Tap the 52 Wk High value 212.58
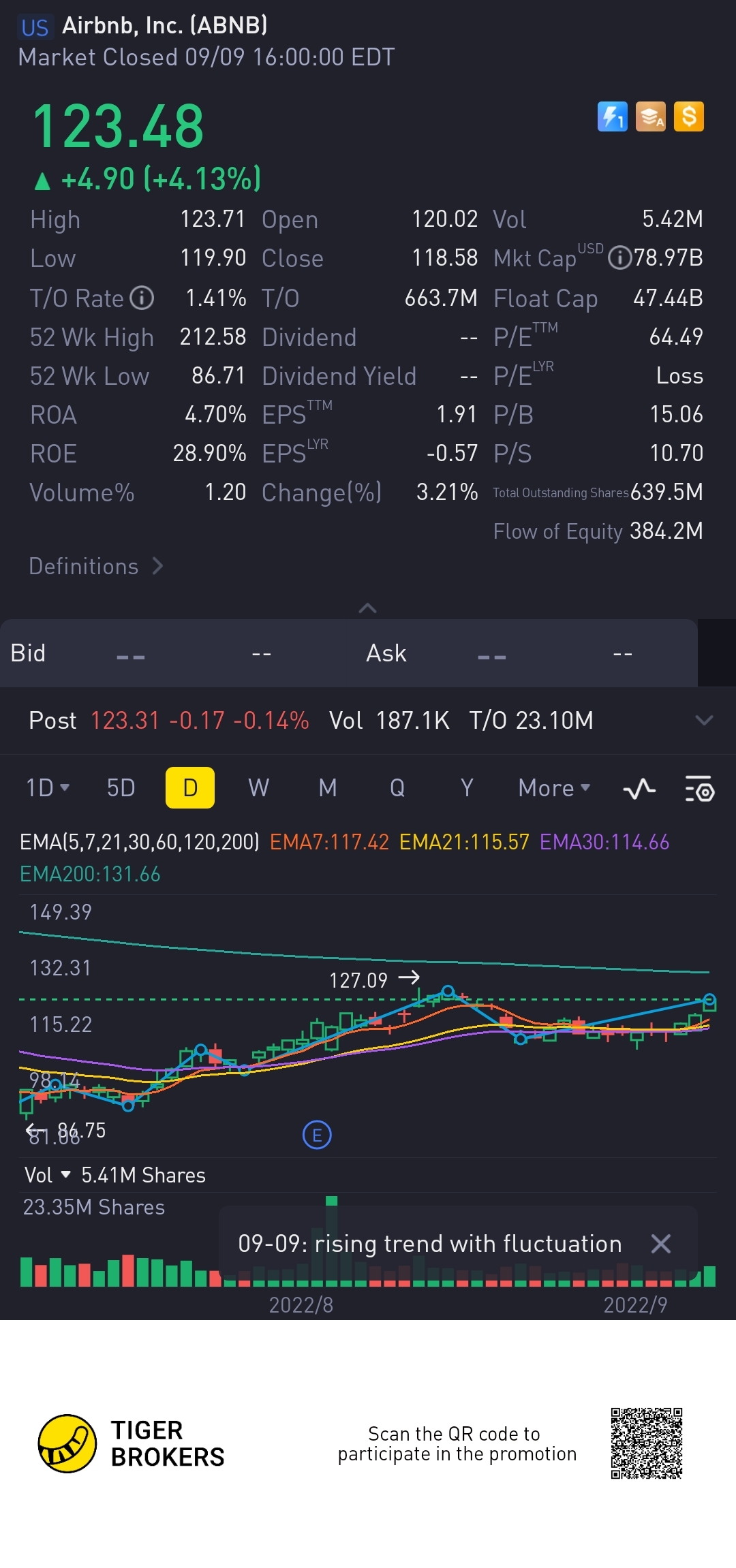Viewport: 736px width, 1568px height. tap(213, 336)
